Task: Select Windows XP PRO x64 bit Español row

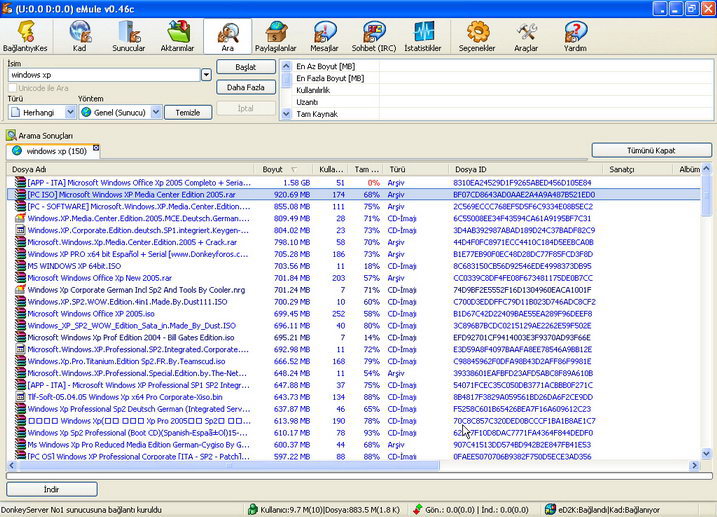Action: click(353, 254)
